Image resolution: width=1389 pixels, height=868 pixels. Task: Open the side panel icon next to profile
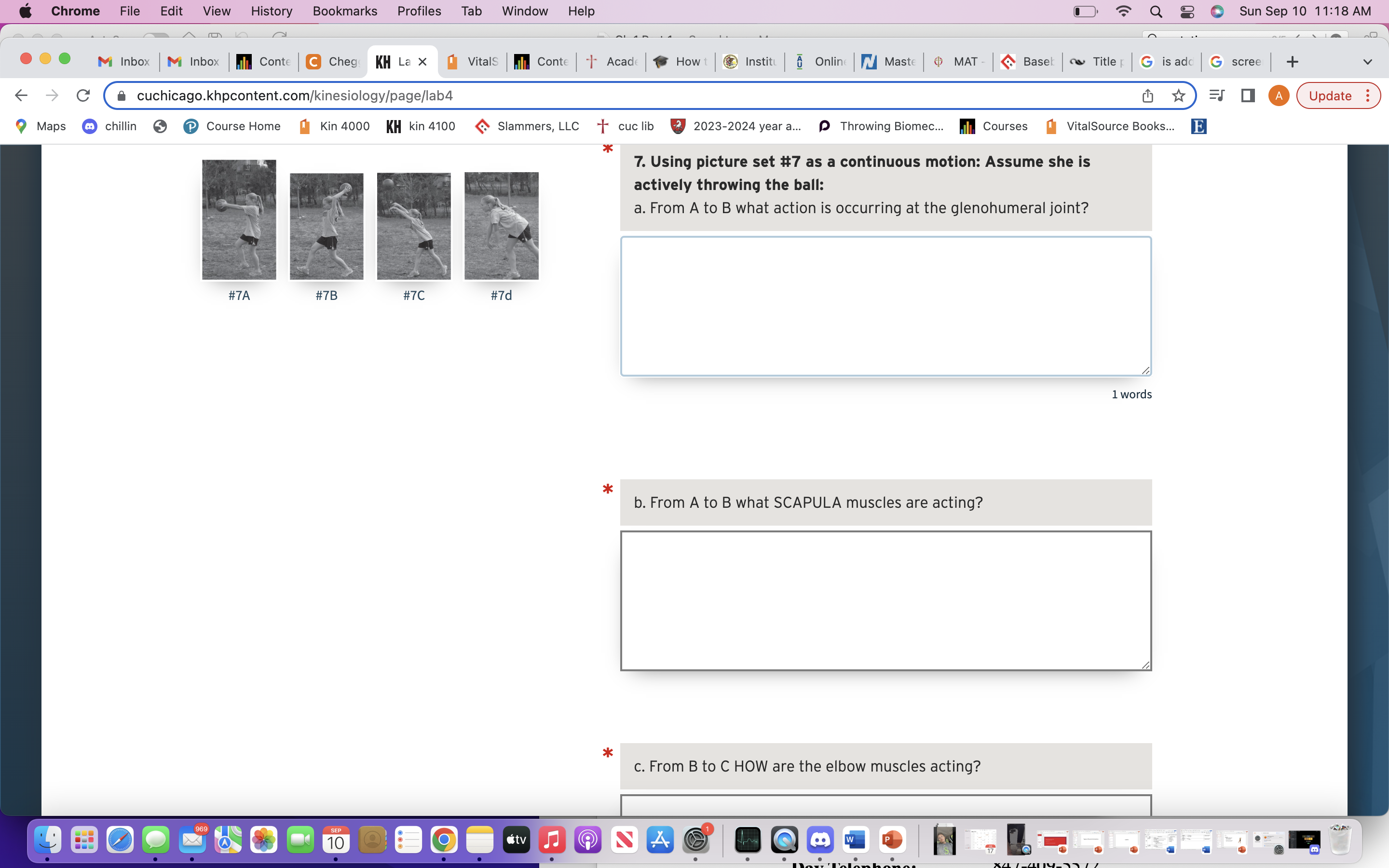point(1248,95)
